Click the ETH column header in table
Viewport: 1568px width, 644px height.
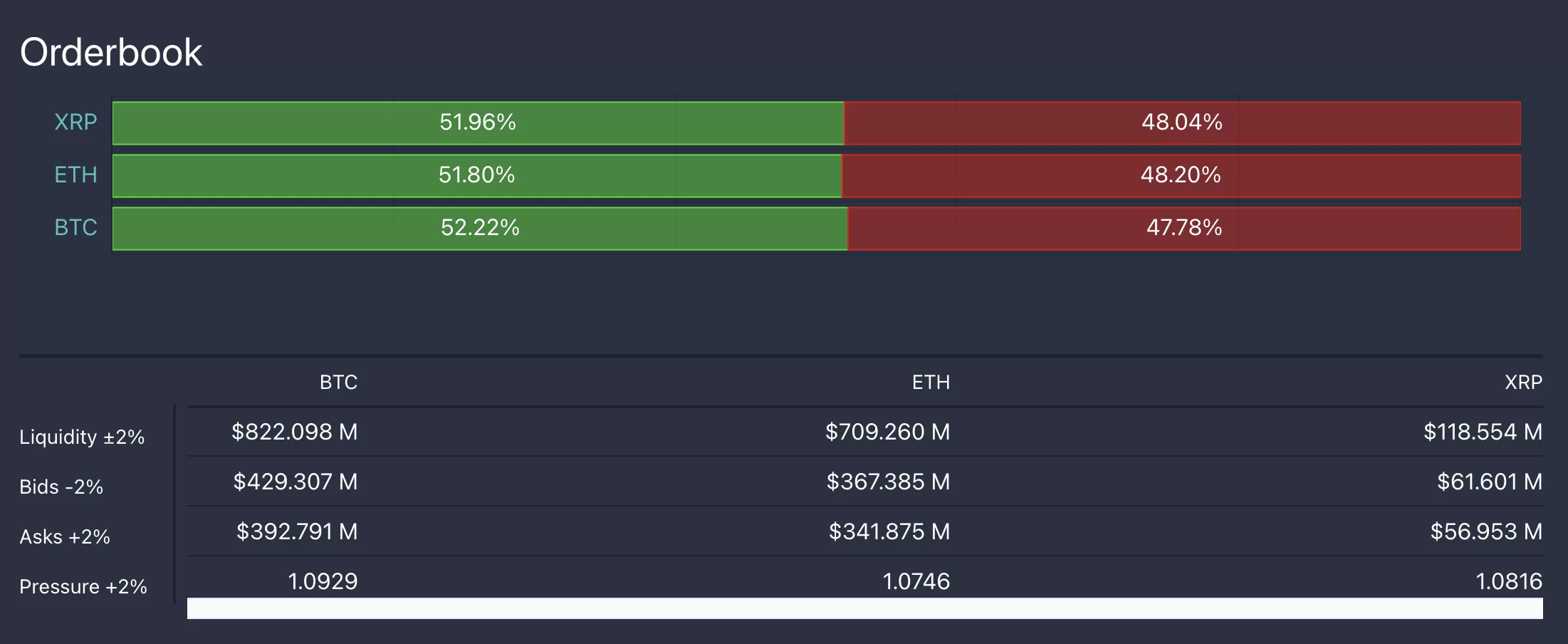pyautogui.click(x=931, y=383)
